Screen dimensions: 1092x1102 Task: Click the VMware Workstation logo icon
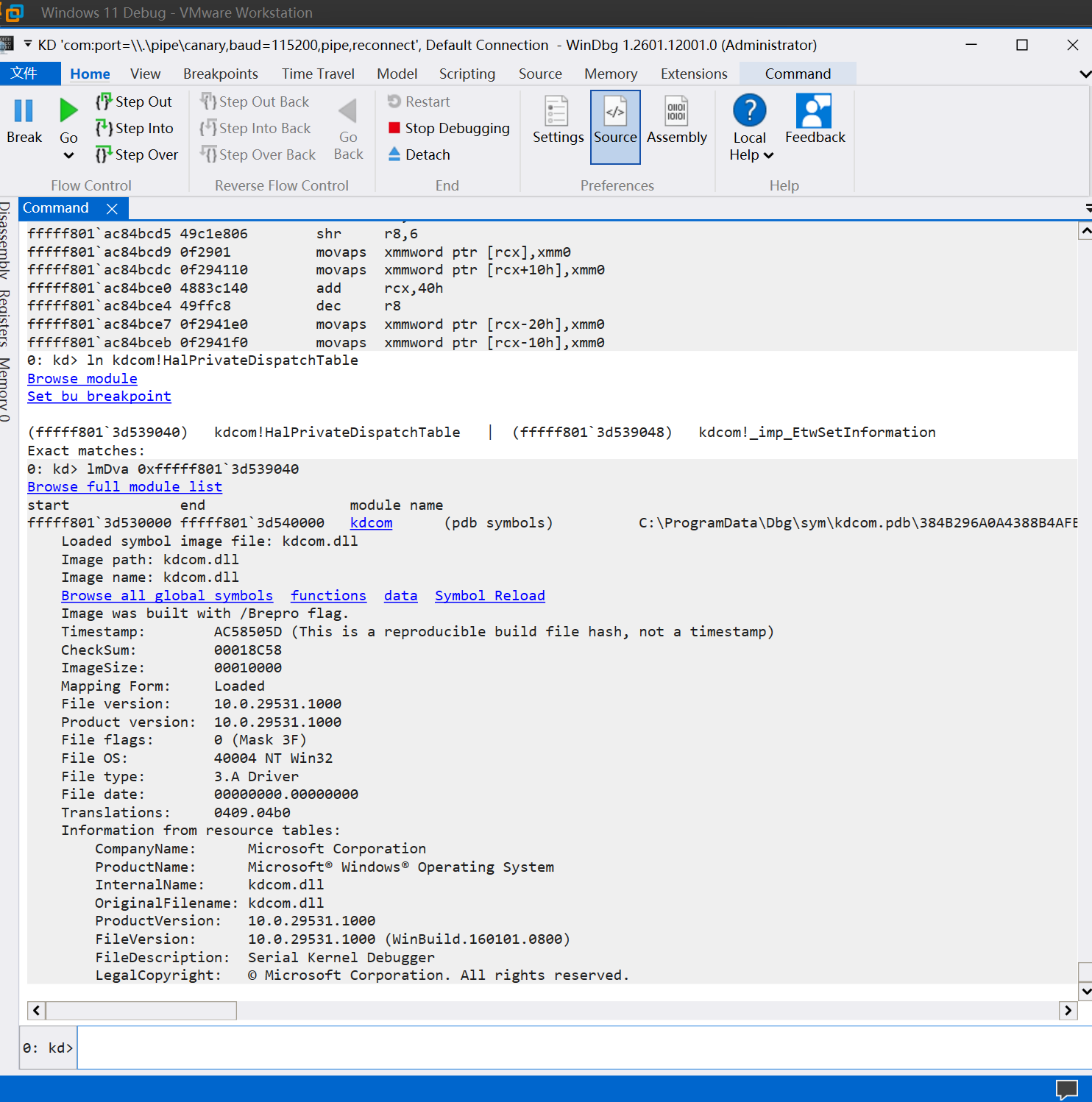coord(13,13)
